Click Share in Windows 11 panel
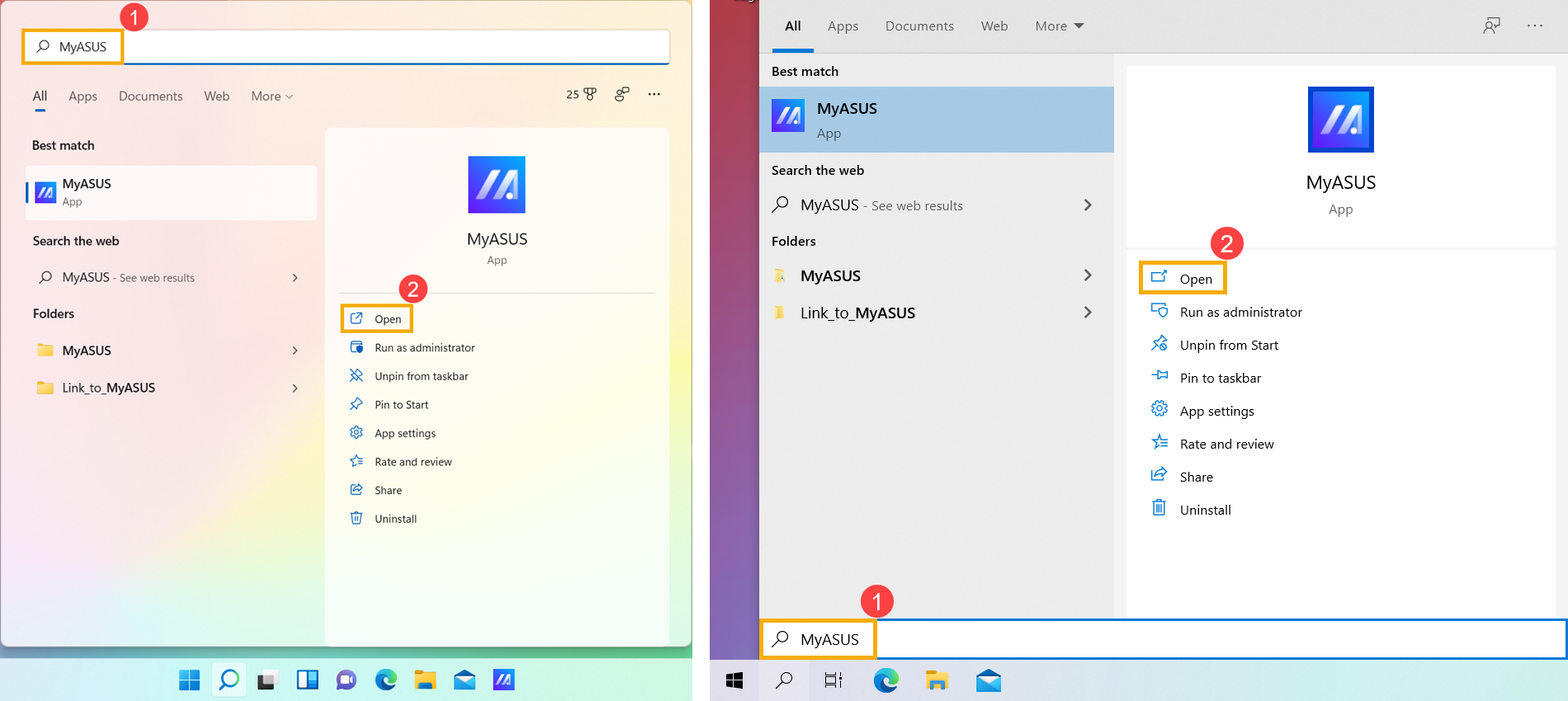 (376, 491)
